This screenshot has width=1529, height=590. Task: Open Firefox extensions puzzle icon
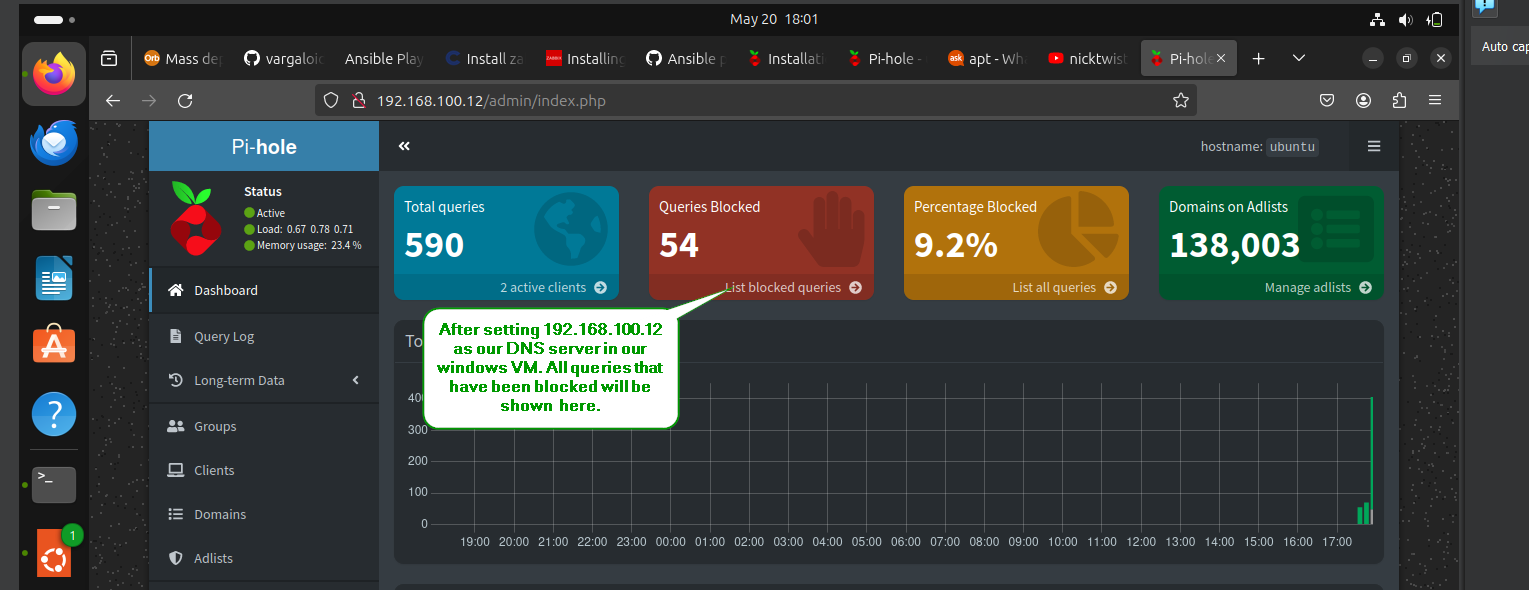tap(1399, 100)
